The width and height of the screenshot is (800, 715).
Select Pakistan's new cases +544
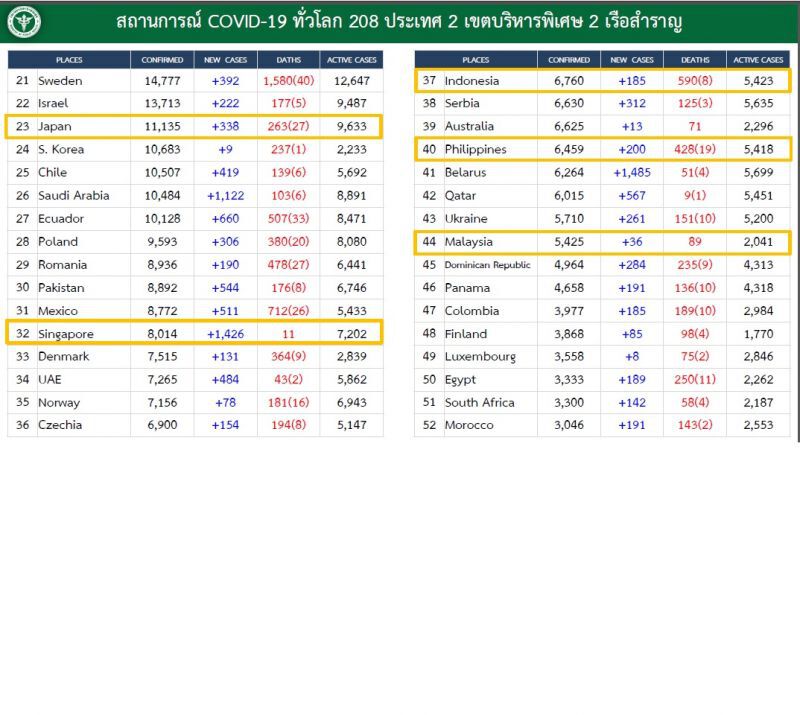(x=226, y=287)
